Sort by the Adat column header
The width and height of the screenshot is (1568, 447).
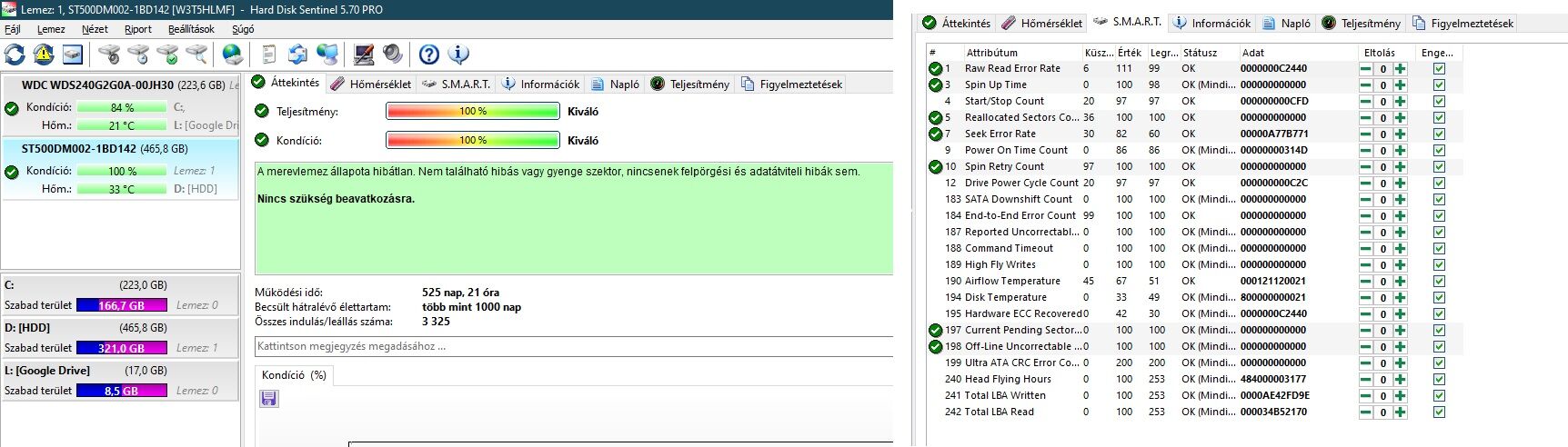(1298, 53)
